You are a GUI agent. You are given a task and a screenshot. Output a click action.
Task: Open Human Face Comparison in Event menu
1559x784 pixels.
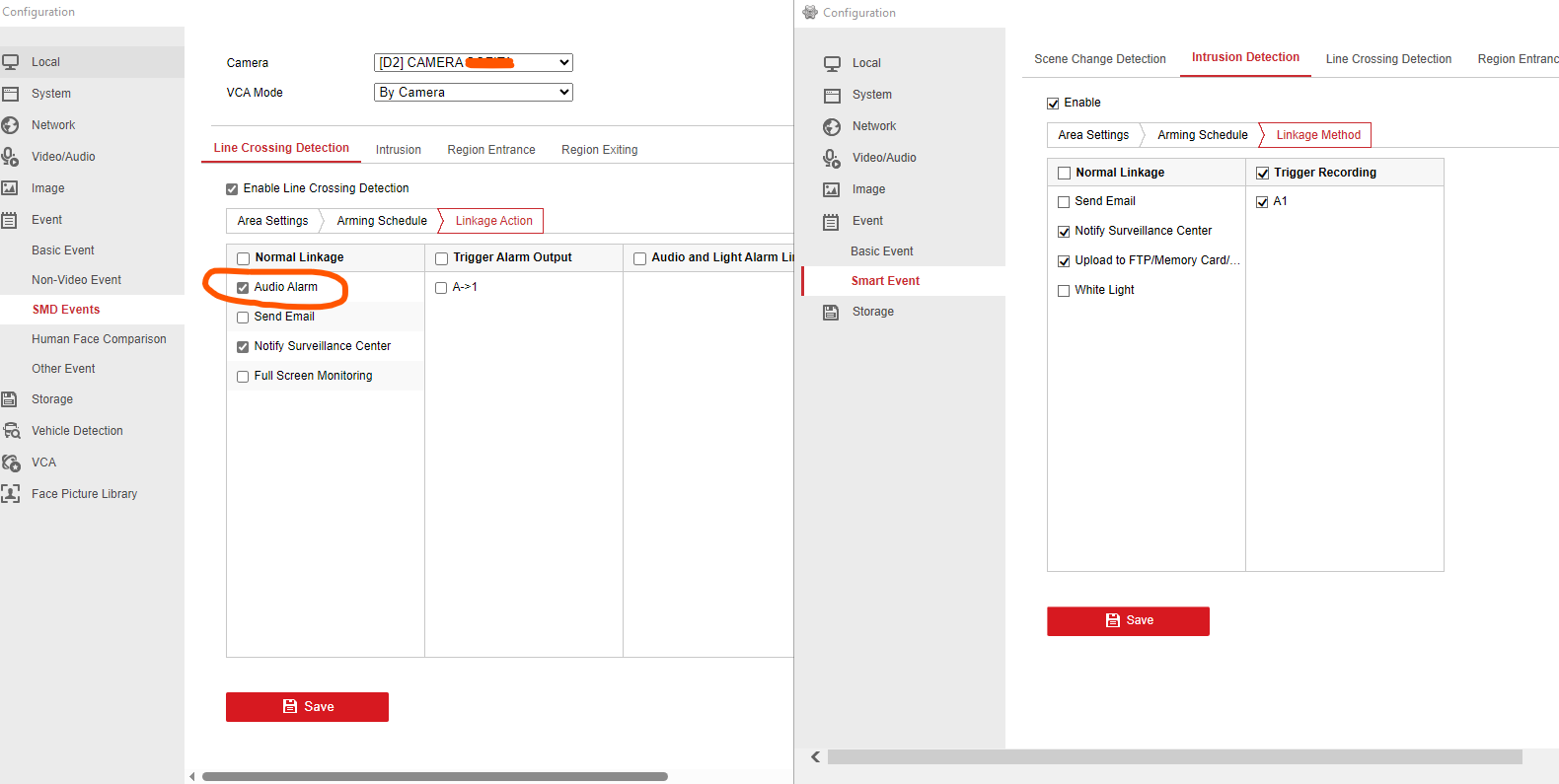99,339
